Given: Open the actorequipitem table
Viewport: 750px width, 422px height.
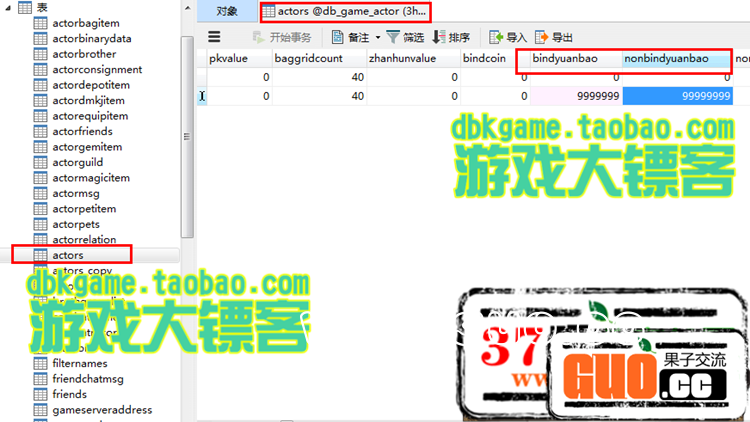Looking at the screenshot, I should 90,116.
